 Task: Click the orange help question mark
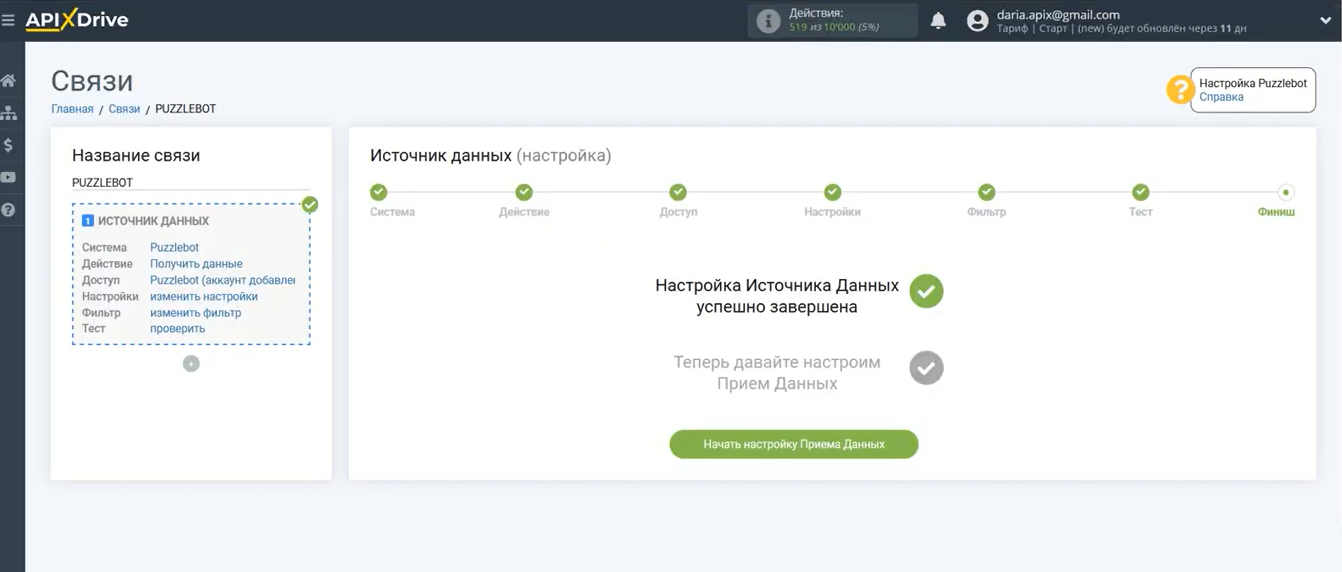(x=1180, y=90)
